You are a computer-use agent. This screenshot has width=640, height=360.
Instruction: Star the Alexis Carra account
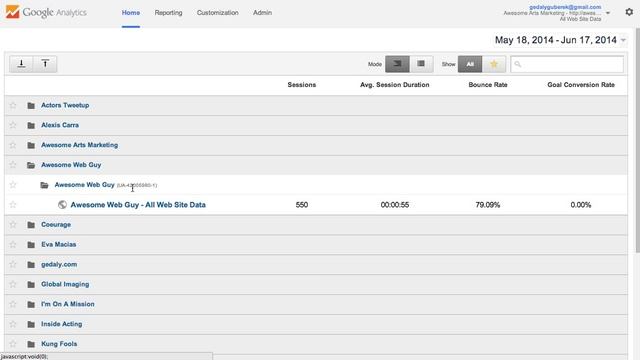13,125
